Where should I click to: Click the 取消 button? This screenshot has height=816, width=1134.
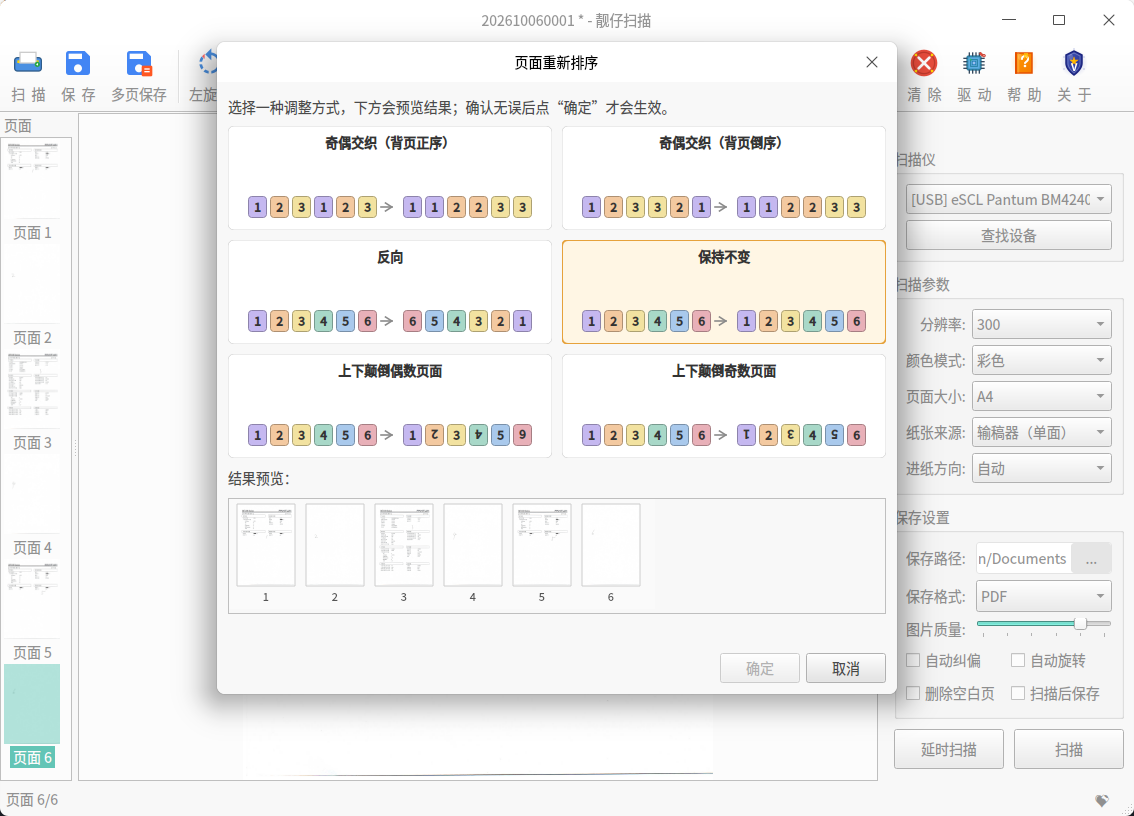pos(845,668)
